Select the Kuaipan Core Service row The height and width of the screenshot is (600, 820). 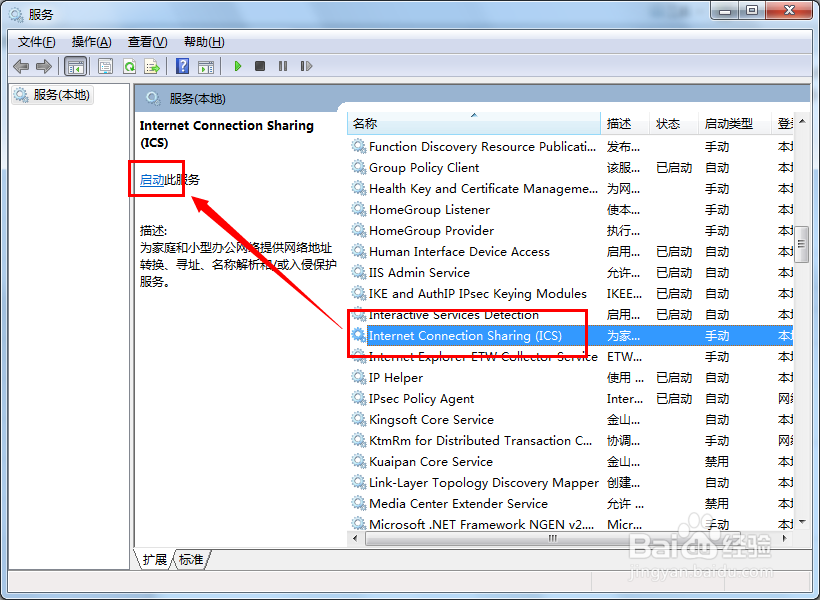click(x=571, y=461)
